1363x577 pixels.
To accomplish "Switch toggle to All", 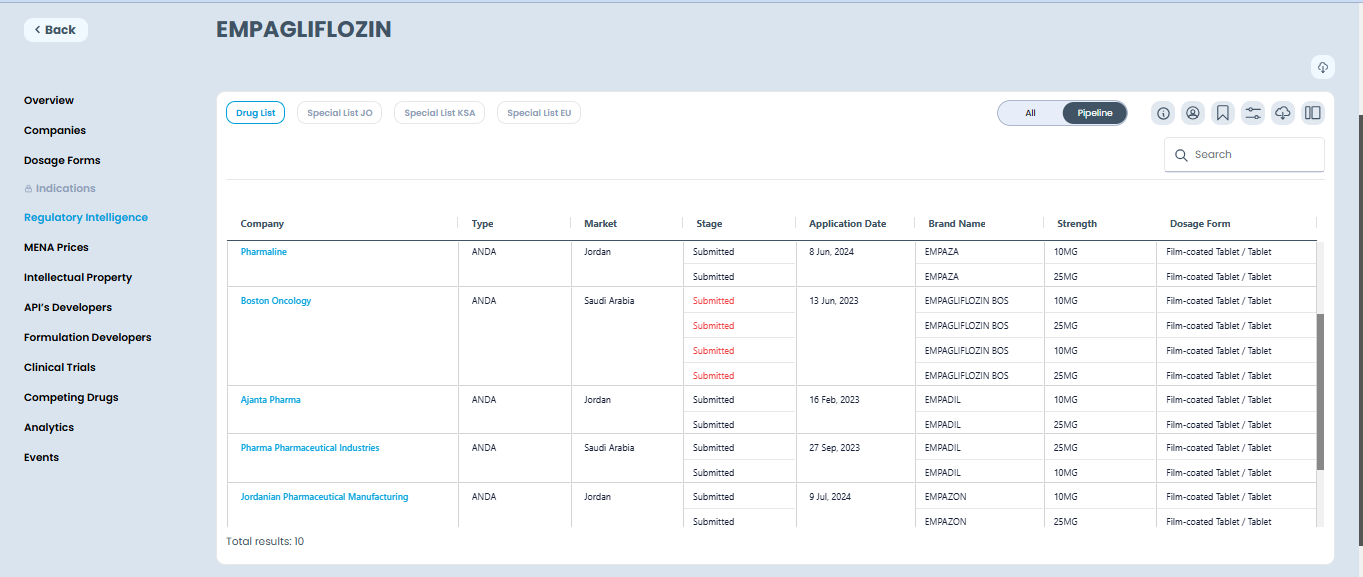I will (1030, 113).
